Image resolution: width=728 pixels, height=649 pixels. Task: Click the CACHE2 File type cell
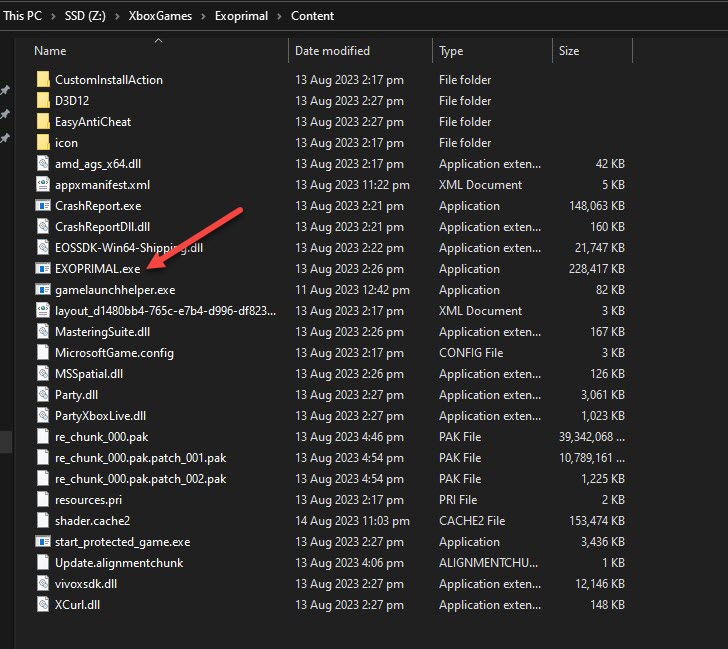pos(472,521)
